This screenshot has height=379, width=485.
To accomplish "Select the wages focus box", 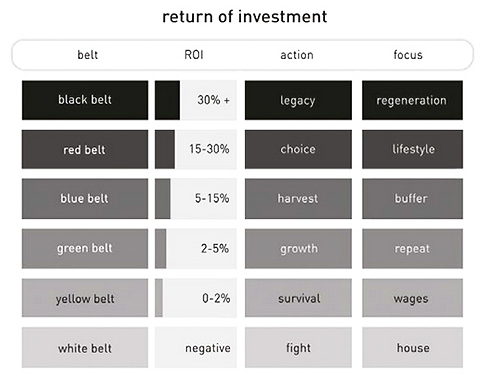I will tap(412, 298).
